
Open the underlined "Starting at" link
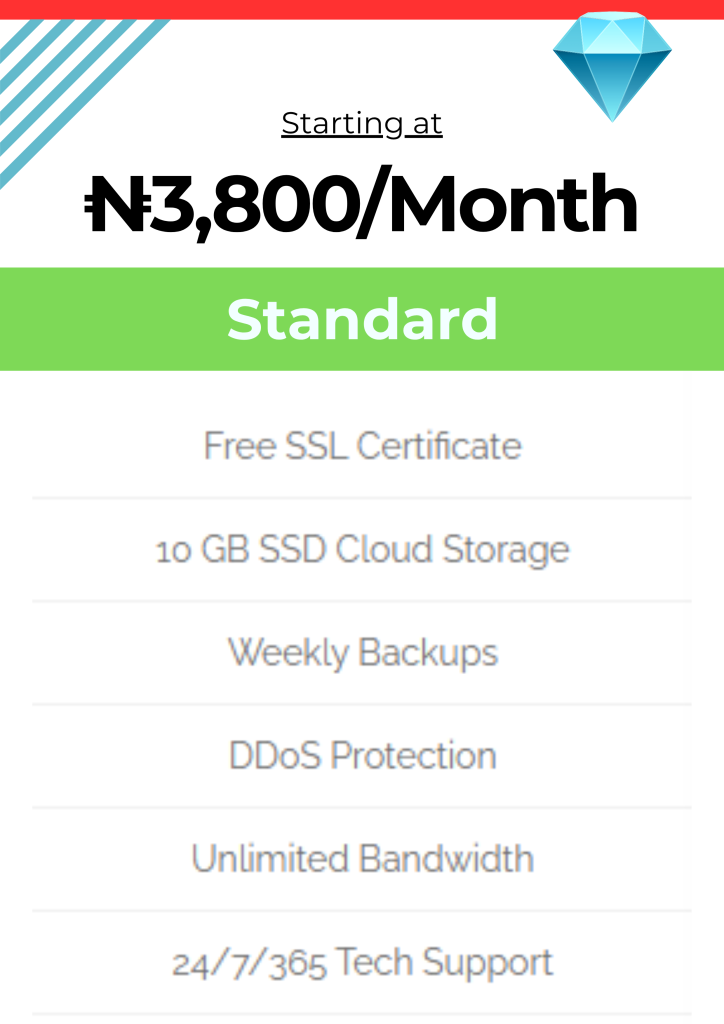point(362,123)
